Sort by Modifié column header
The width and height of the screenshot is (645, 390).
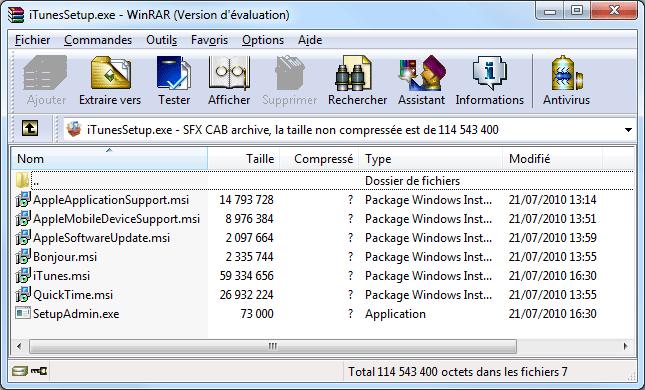coord(552,158)
